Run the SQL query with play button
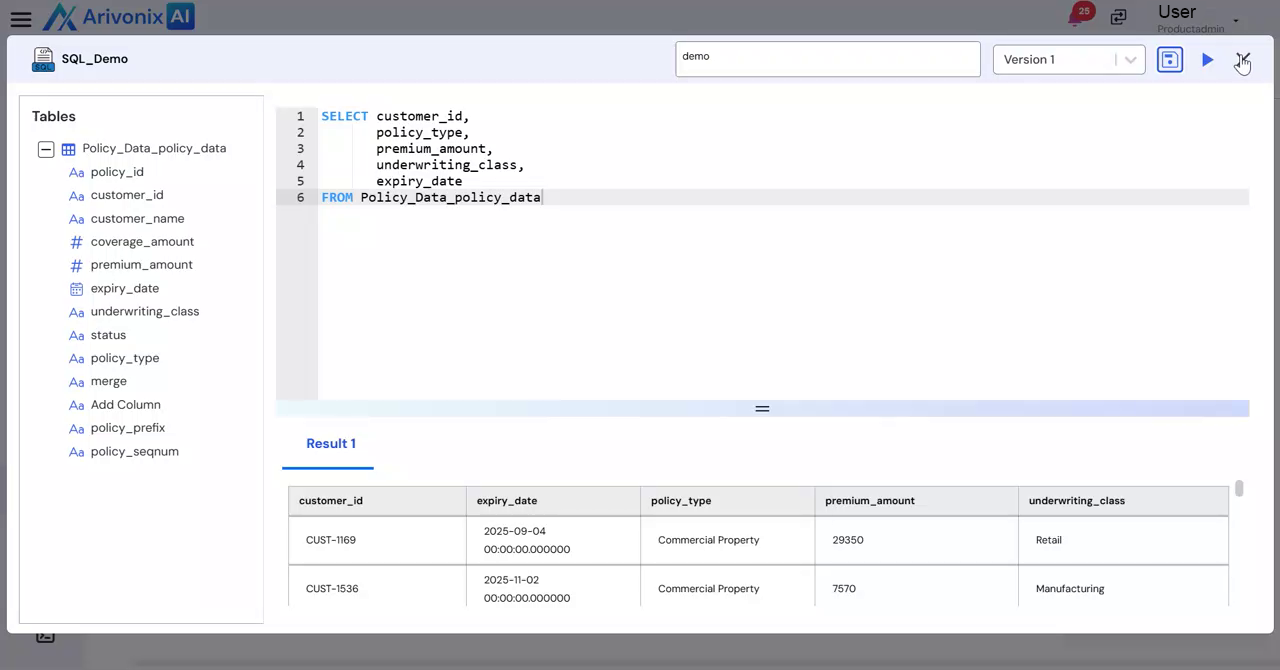The height and width of the screenshot is (670, 1280). (x=1207, y=60)
